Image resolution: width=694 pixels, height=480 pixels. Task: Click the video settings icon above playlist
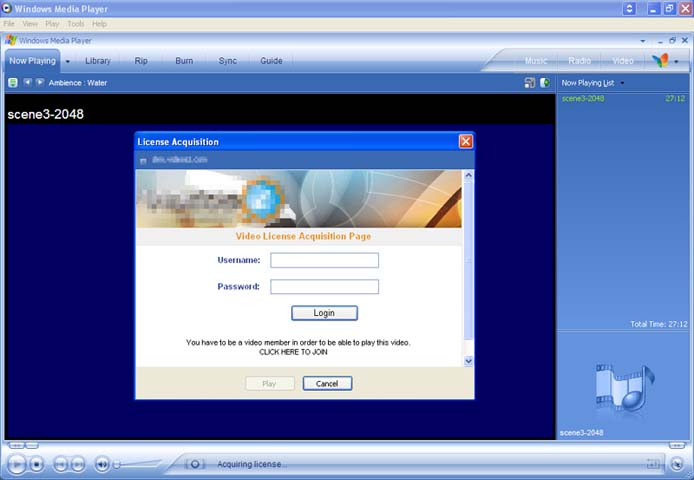(x=529, y=83)
